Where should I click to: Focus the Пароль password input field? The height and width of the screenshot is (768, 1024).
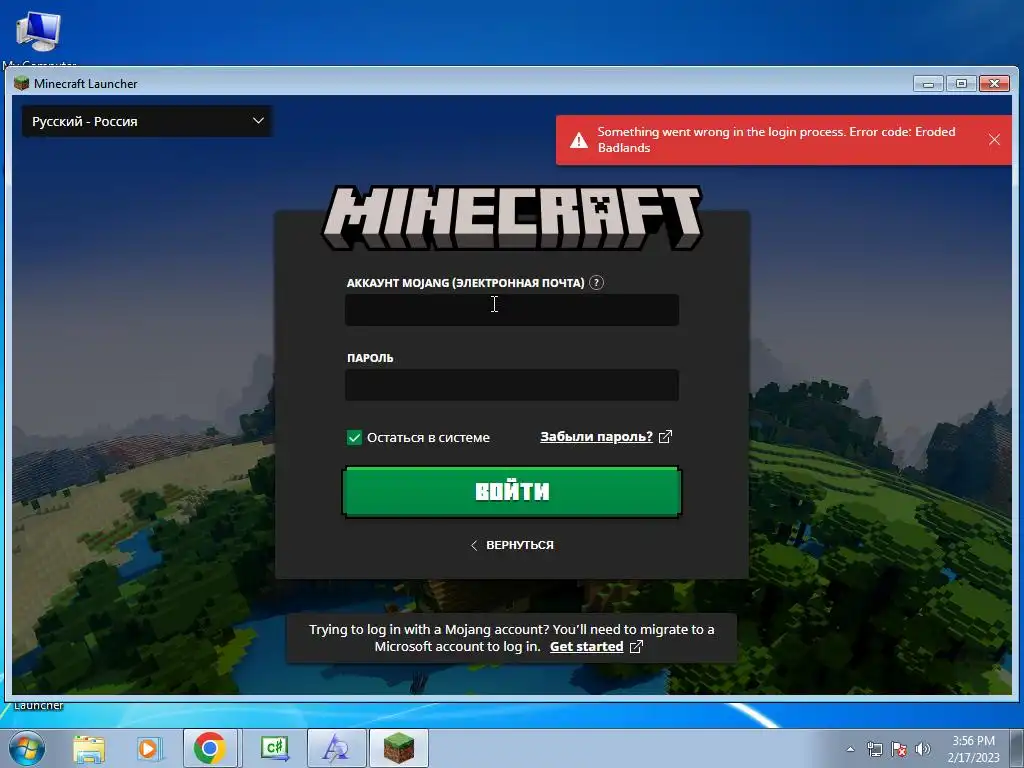[512, 385]
